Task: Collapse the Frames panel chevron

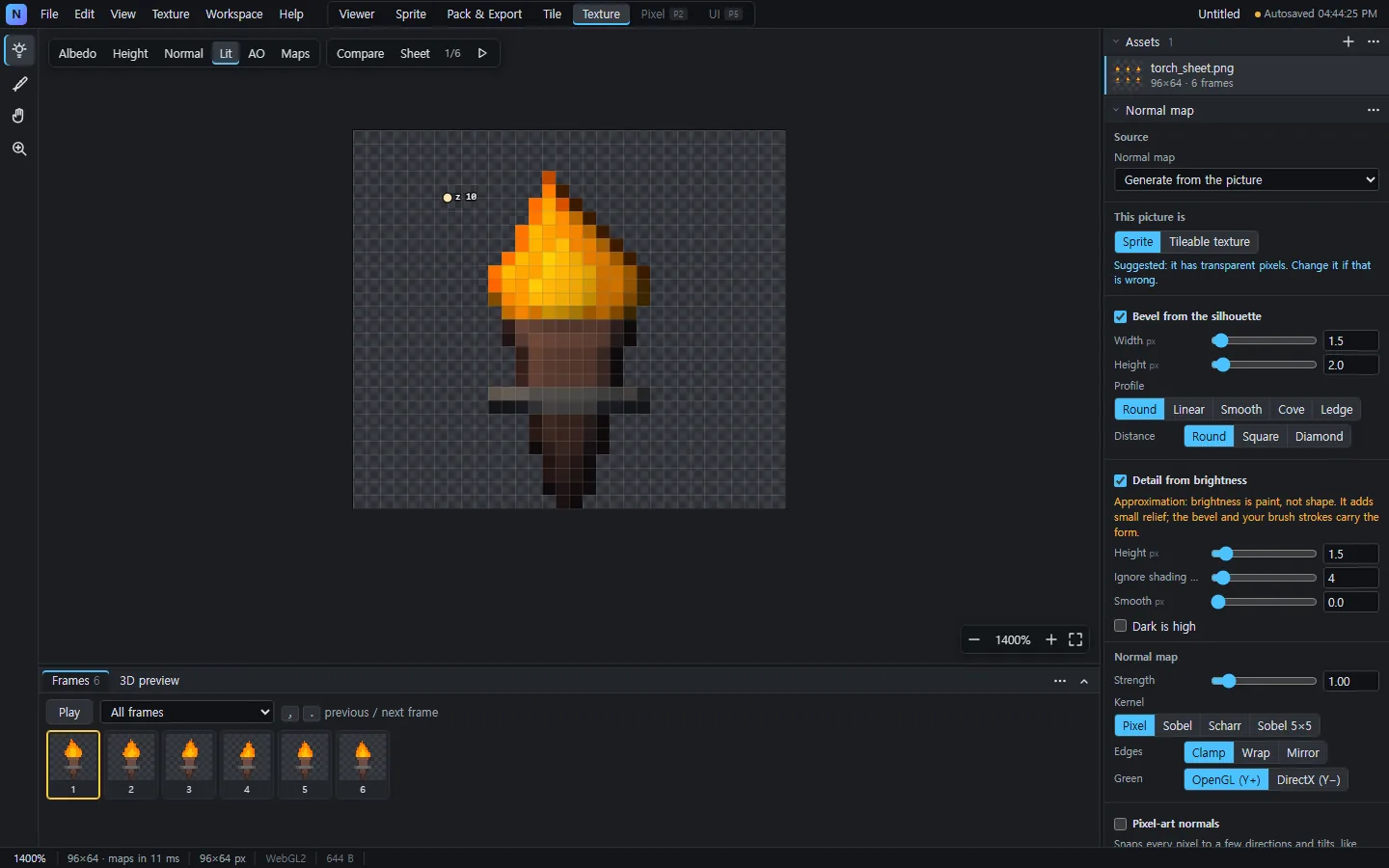Action: [1084, 681]
